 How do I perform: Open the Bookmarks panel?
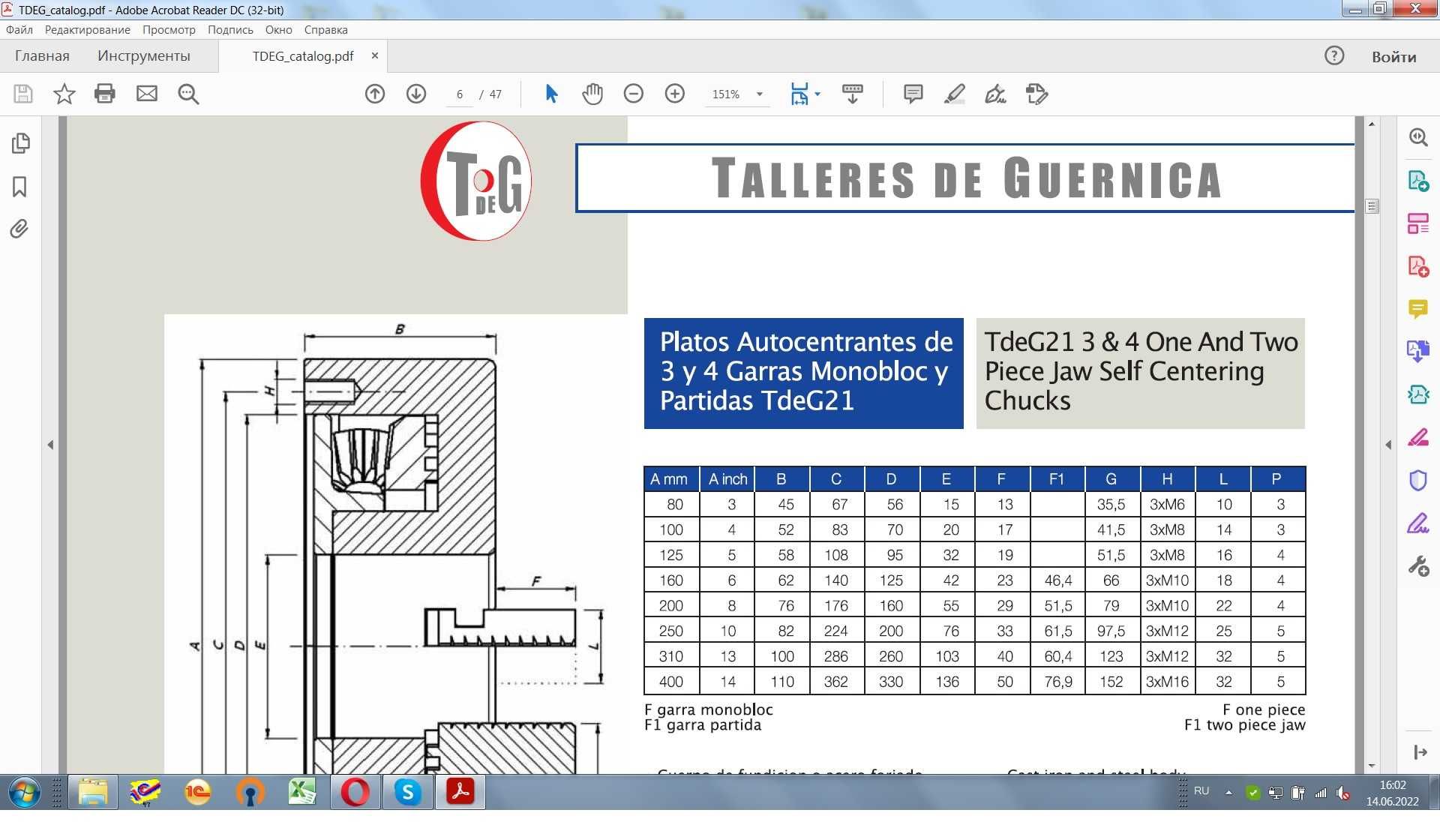(20, 187)
